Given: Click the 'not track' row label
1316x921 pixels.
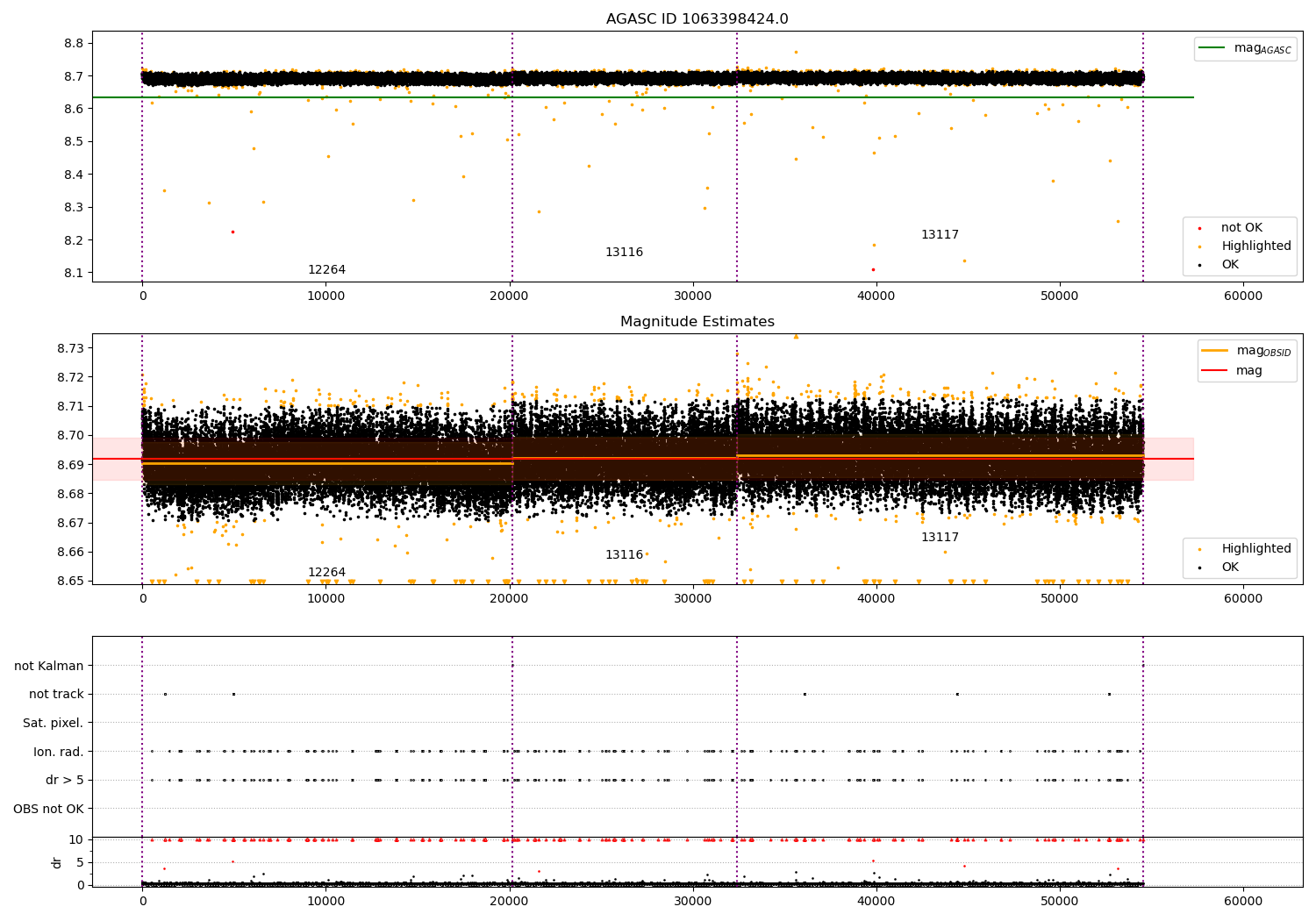Looking at the screenshot, I should click(56, 695).
